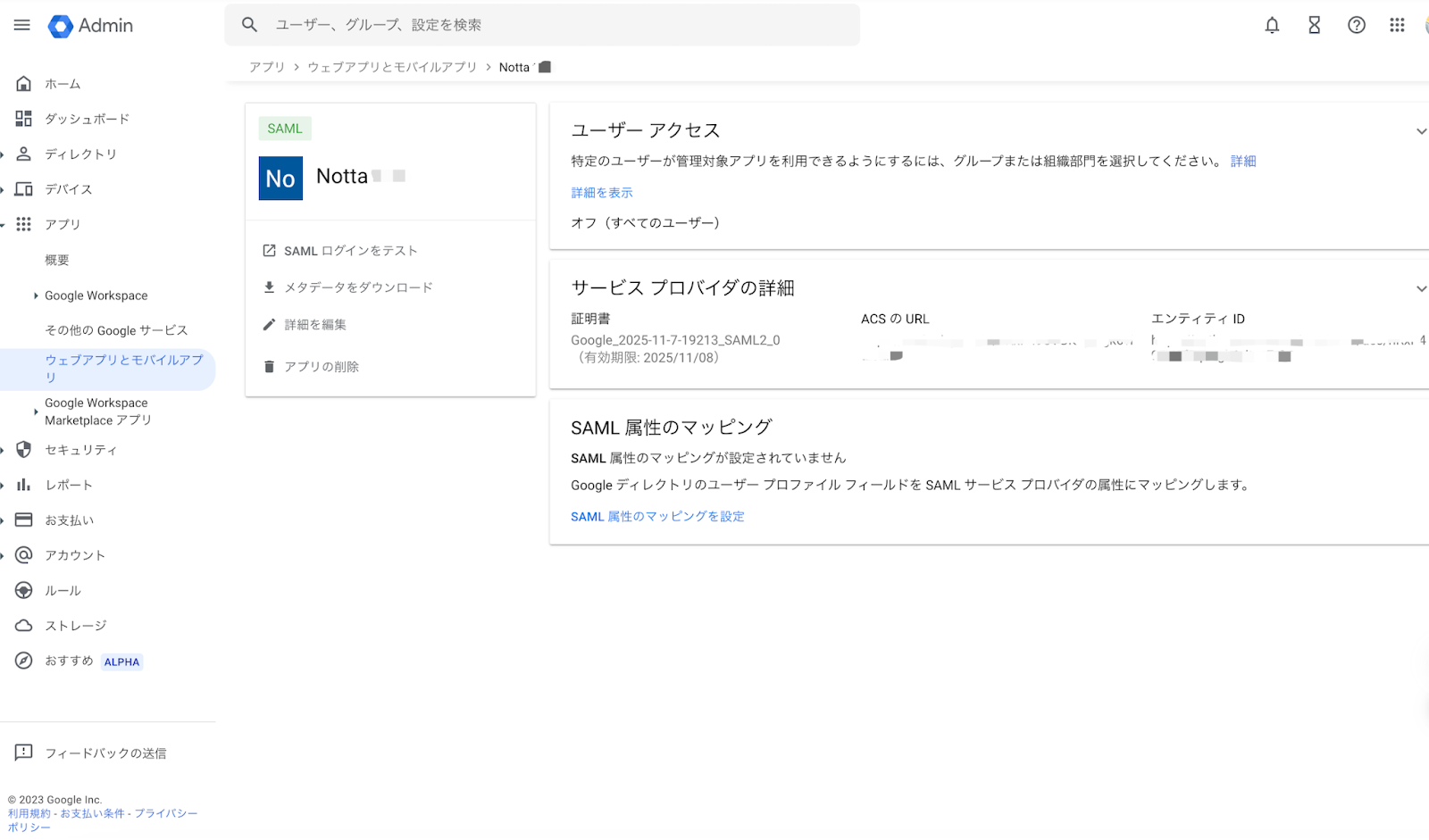This screenshot has height=840, width=1429.
Task: Click the feedback speech bubble icon
Action: (x=24, y=753)
